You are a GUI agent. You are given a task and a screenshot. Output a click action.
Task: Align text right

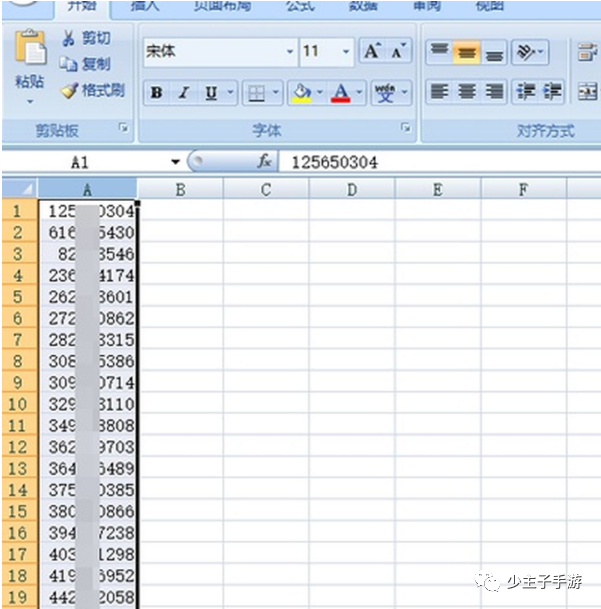pyautogui.click(x=494, y=92)
